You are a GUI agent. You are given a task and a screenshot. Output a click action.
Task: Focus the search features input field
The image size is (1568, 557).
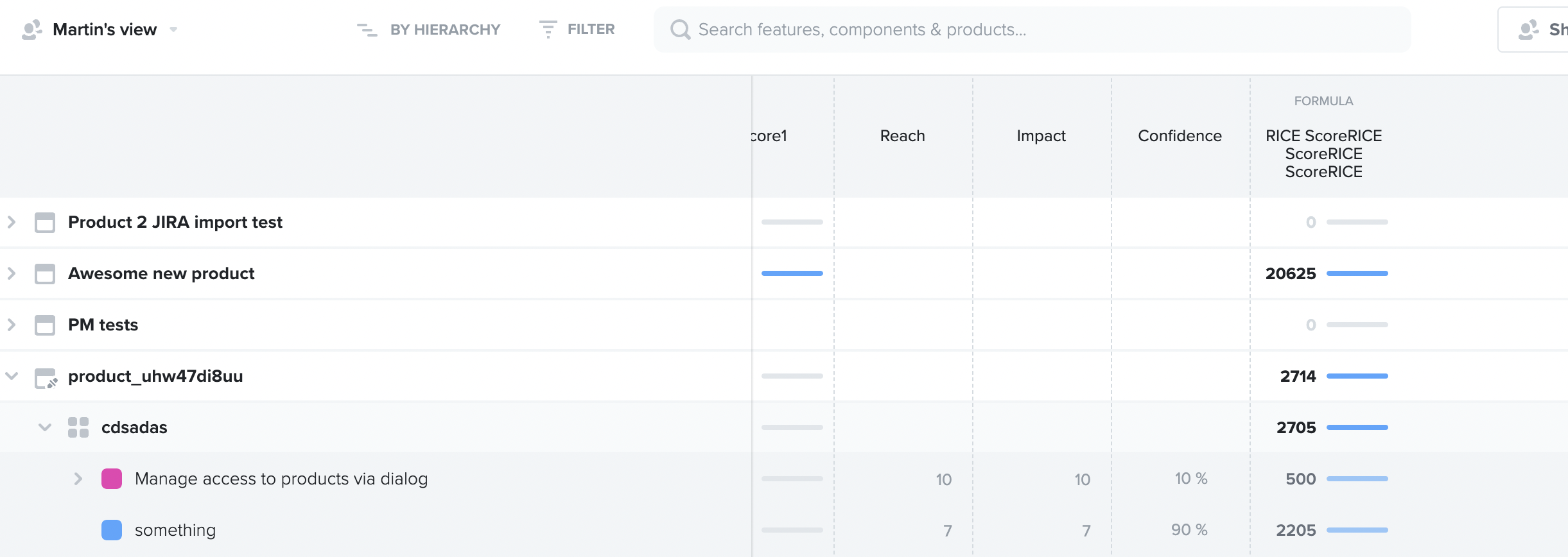[1032, 30]
